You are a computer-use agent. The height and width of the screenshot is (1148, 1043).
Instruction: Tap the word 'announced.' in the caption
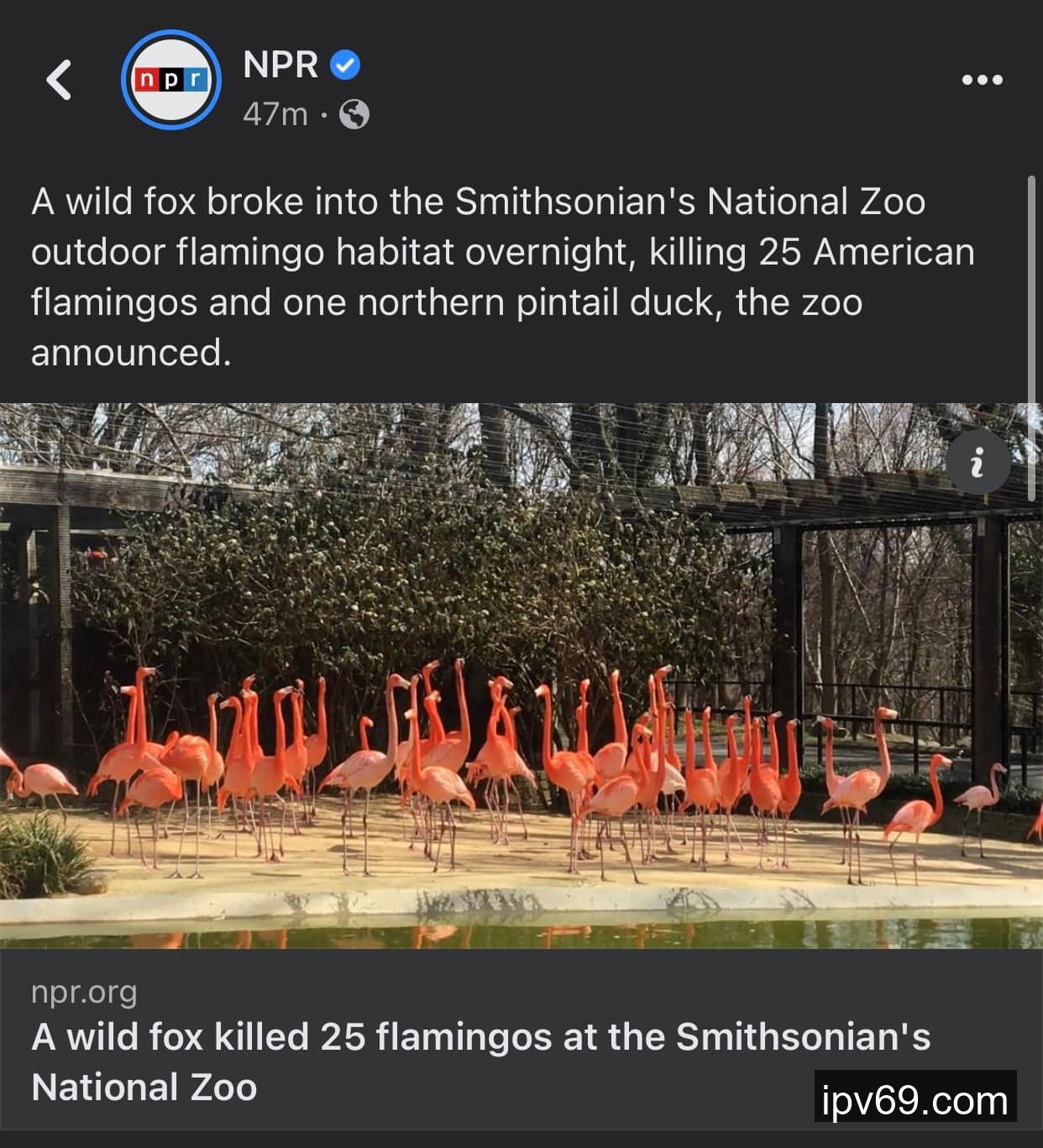coord(131,353)
